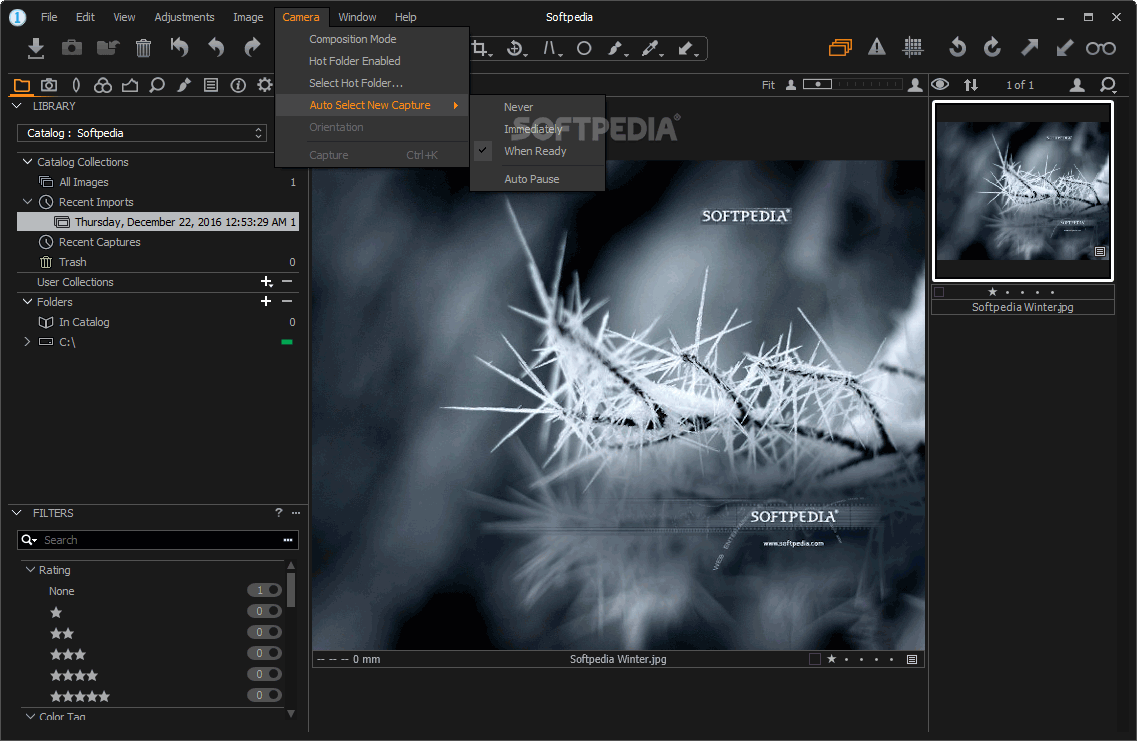Select the white balance picker tool
Screen dimensions: 1137x741
click(651, 49)
